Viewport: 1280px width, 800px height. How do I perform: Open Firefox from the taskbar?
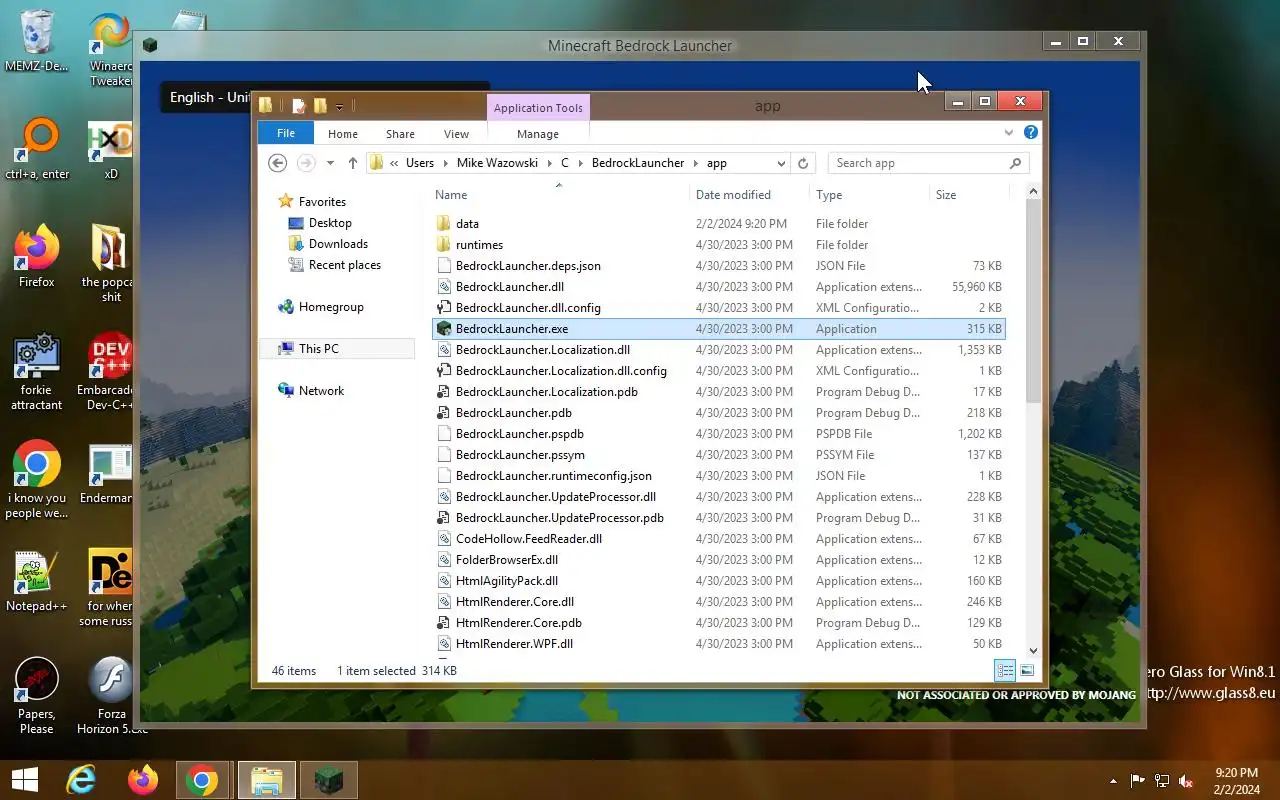click(x=143, y=779)
